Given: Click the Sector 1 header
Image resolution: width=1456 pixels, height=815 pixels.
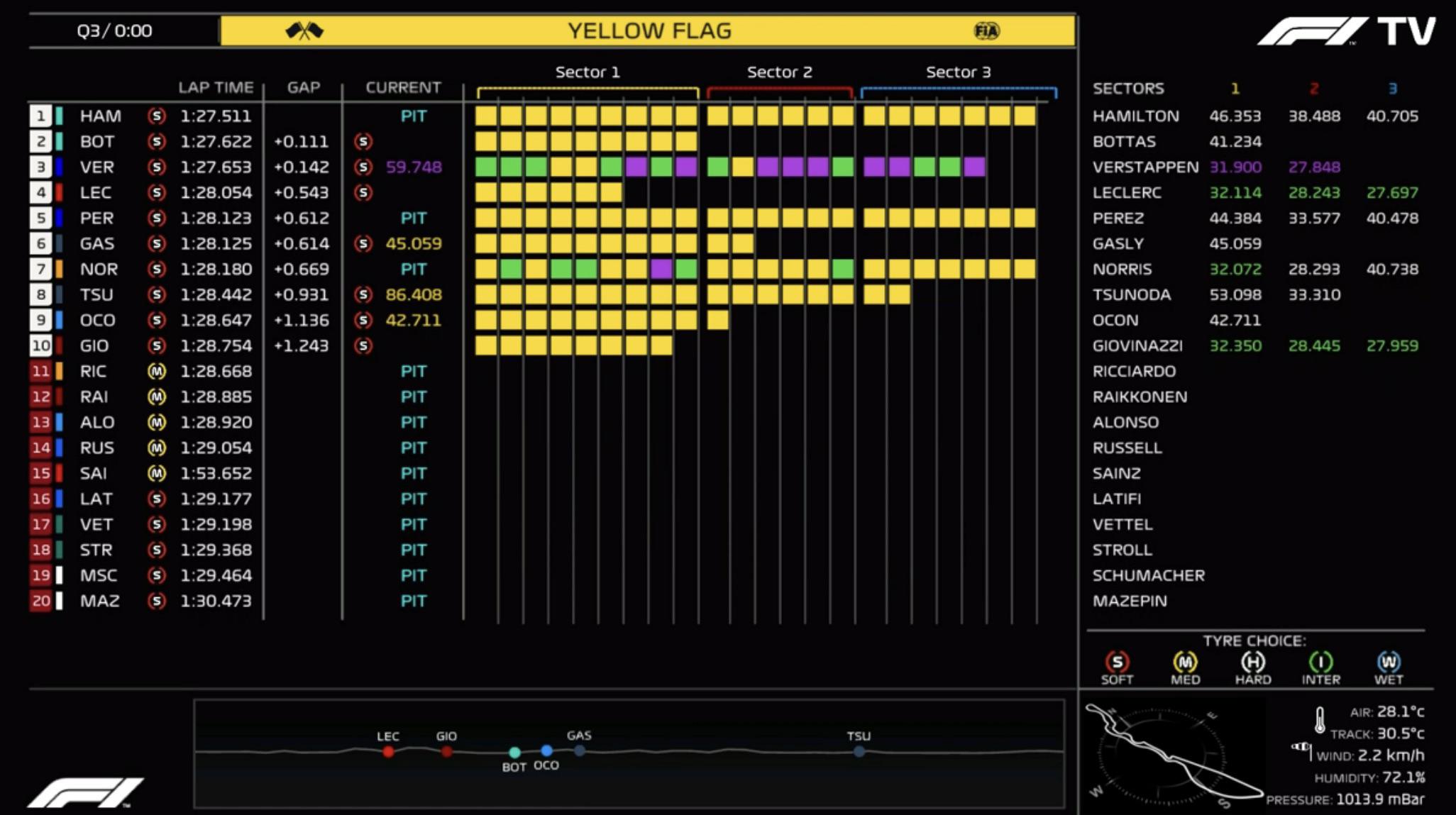Looking at the screenshot, I should coord(588,72).
